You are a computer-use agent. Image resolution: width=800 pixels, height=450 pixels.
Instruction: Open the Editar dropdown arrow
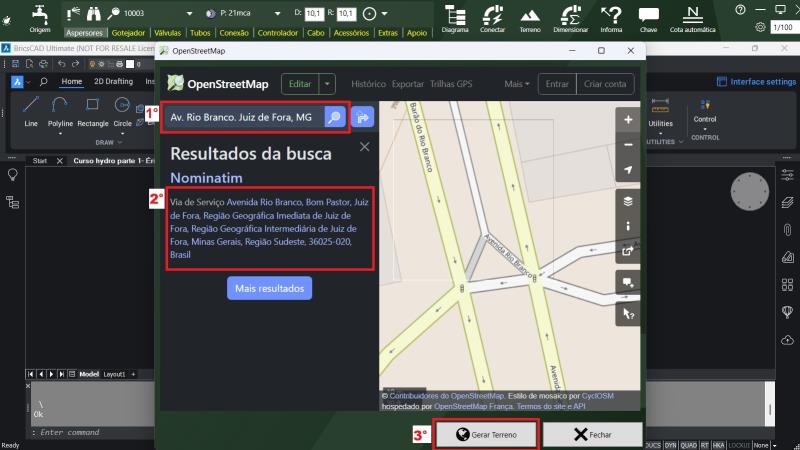(327, 84)
